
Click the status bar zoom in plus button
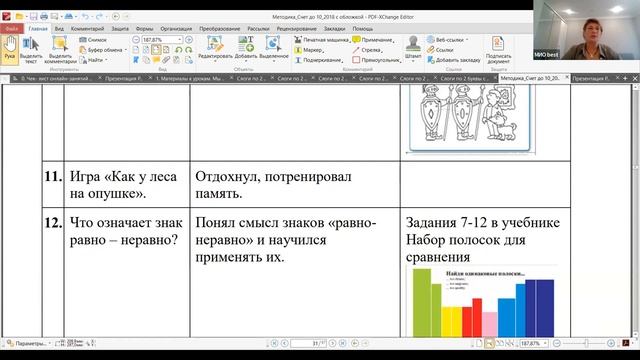pyautogui.click(x=611, y=344)
